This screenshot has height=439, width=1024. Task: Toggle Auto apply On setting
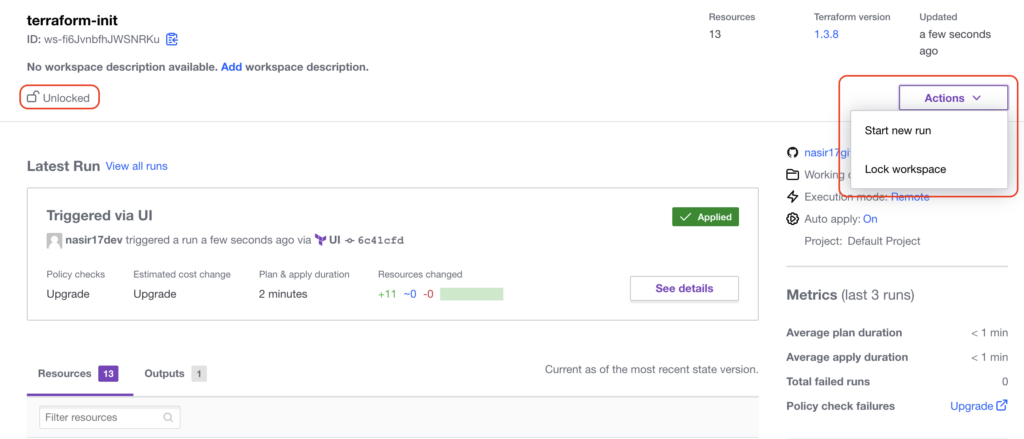click(870, 219)
